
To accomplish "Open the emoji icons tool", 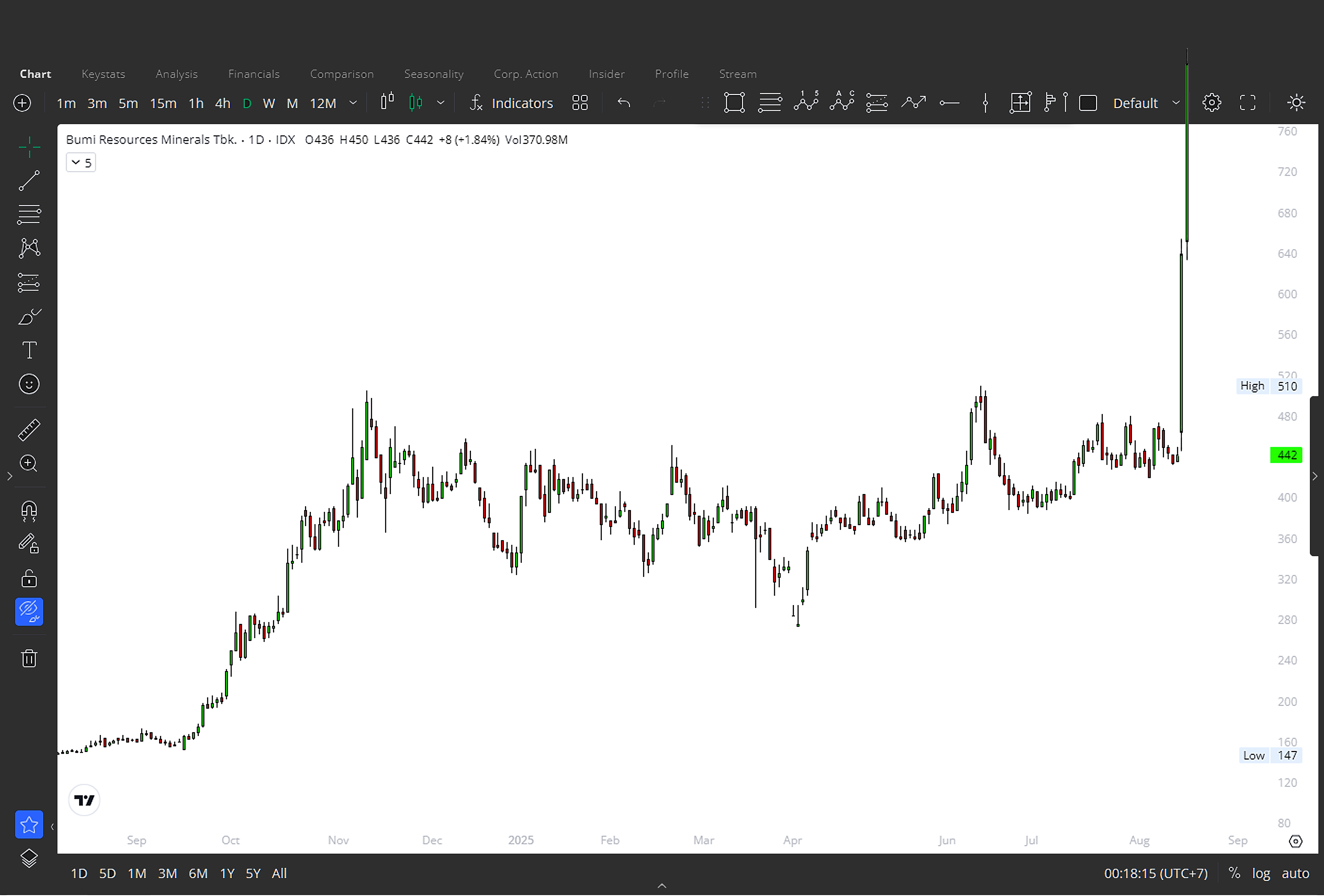I will coord(29,385).
